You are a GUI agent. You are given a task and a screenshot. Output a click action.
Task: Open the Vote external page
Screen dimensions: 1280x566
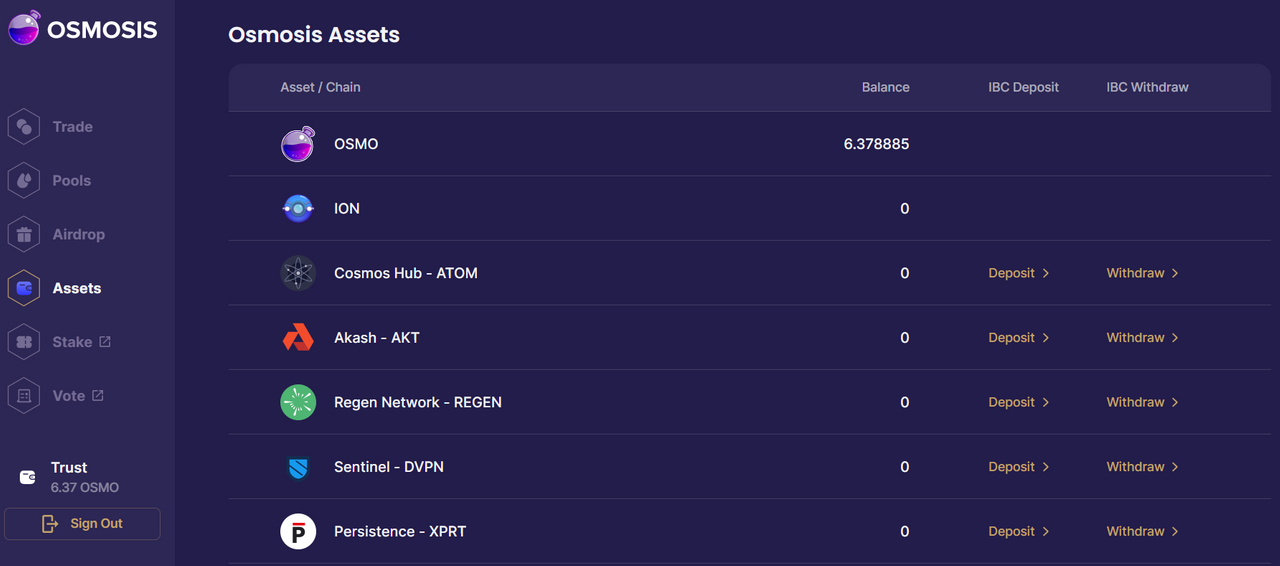(x=69, y=396)
